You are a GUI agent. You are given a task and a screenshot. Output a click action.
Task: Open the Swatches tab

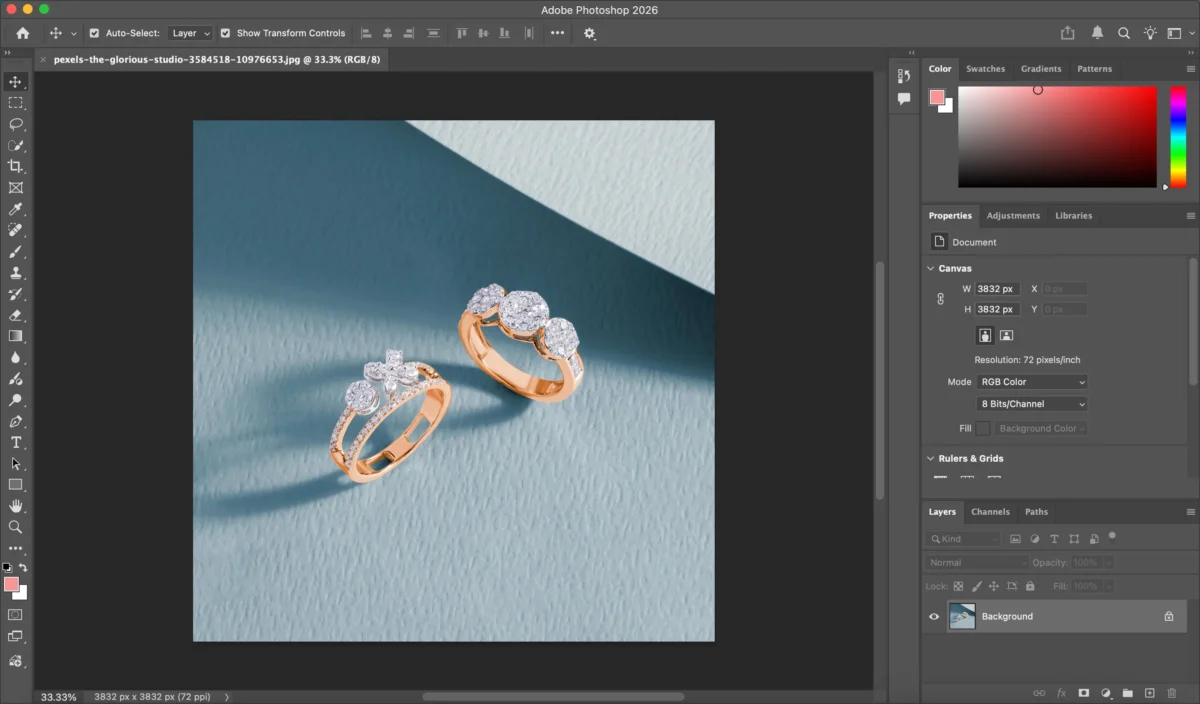point(985,69)
